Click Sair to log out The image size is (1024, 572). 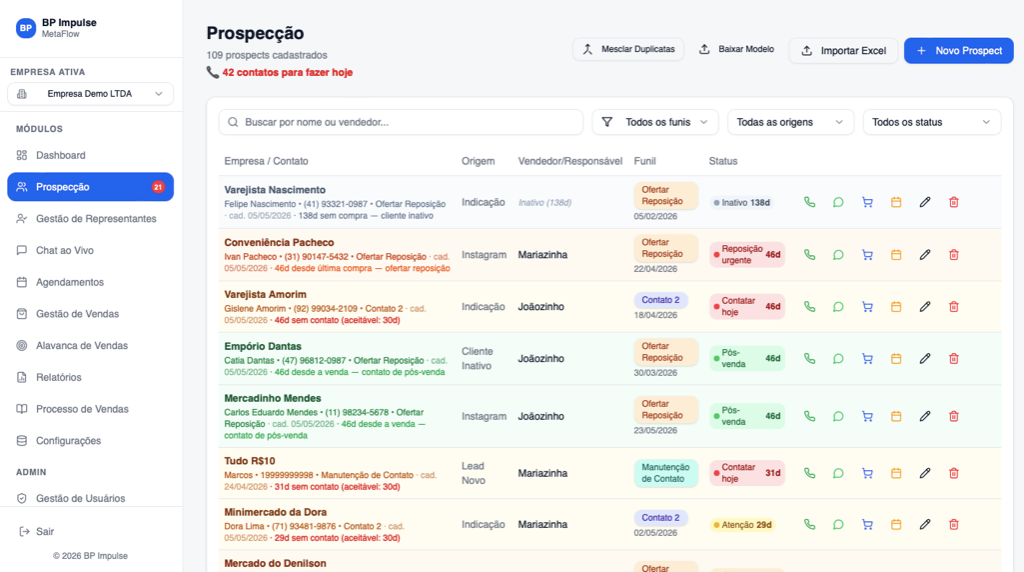click(x=37, y=532)
